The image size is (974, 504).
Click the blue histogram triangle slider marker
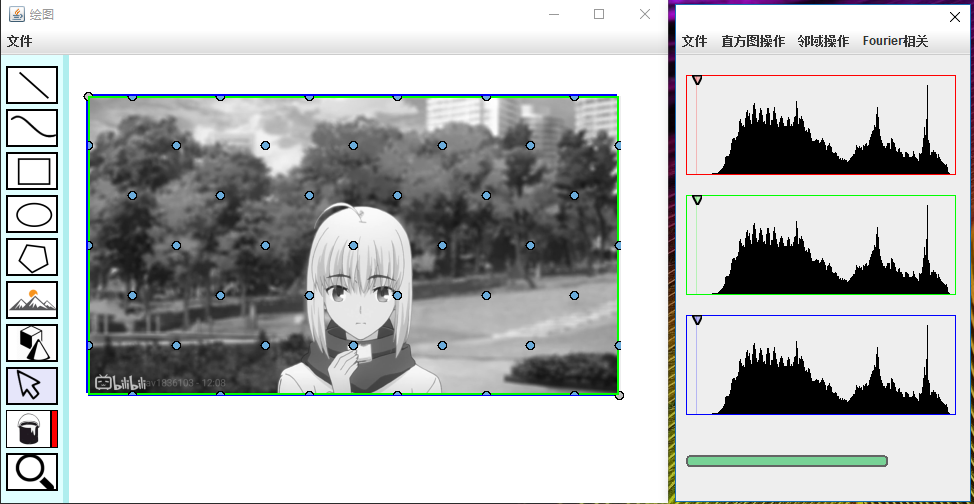click(x=697, y=319)
